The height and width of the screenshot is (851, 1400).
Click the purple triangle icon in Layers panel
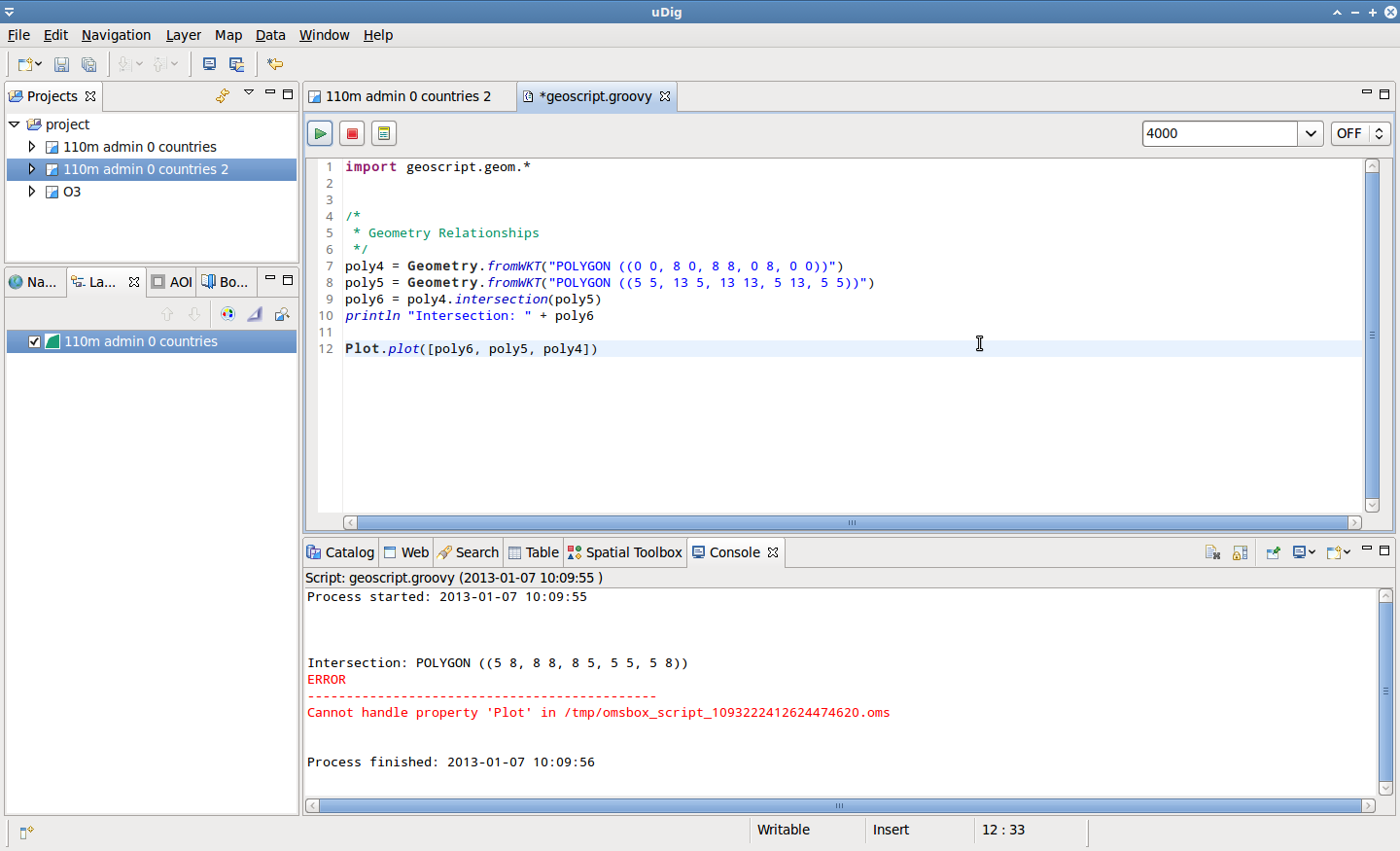(x=255, y=314)
